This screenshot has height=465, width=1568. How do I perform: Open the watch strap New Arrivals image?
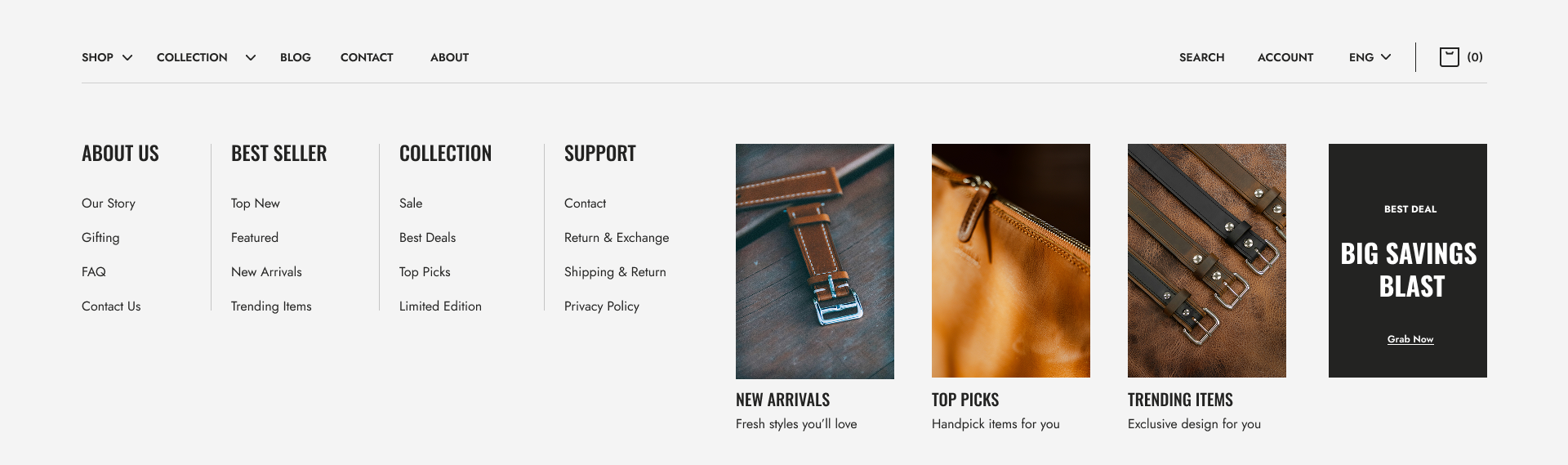[x=815, y=262]
